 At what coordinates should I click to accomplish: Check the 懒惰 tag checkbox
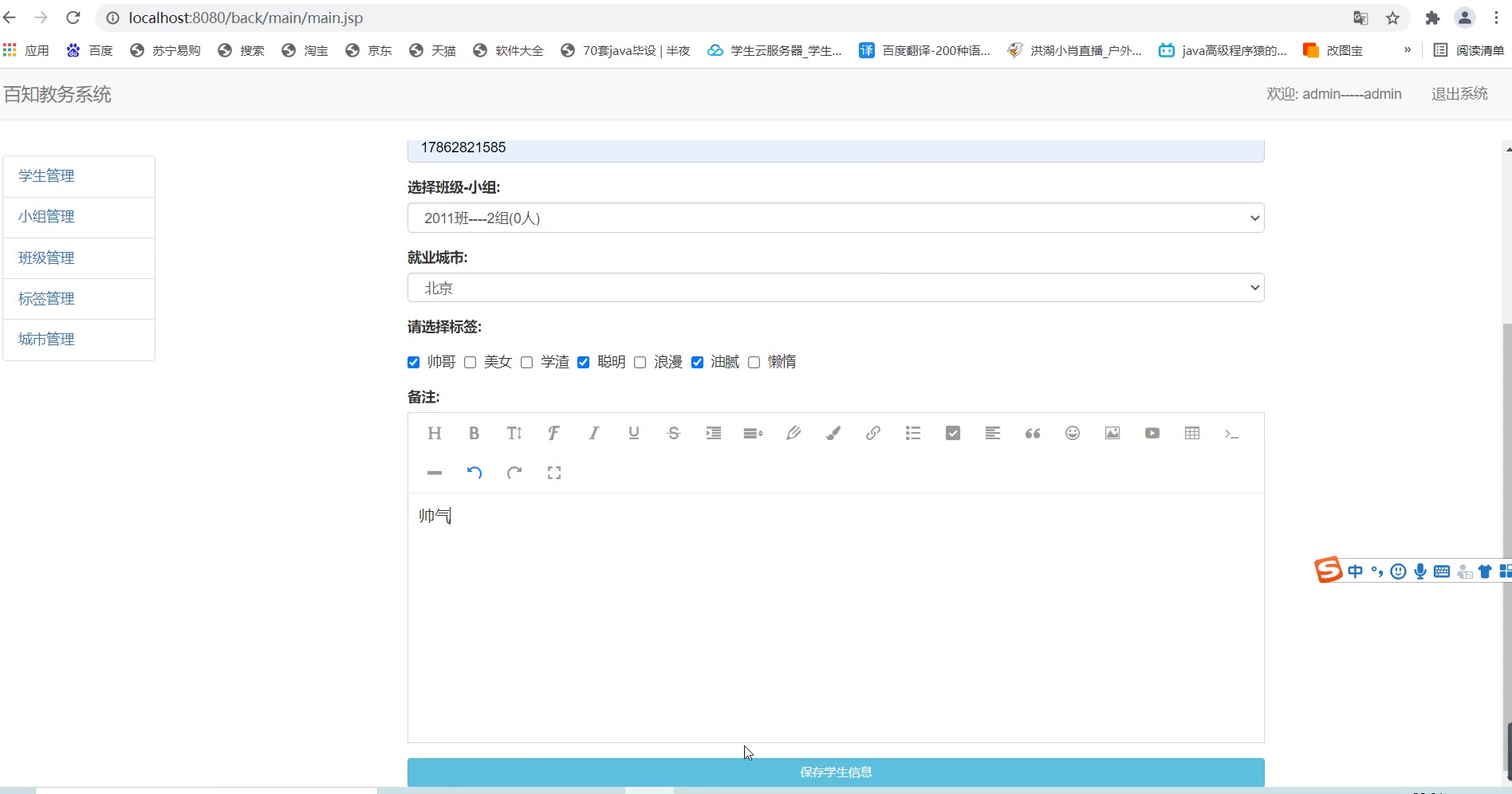pyautogui.click(x=754, y=363)
